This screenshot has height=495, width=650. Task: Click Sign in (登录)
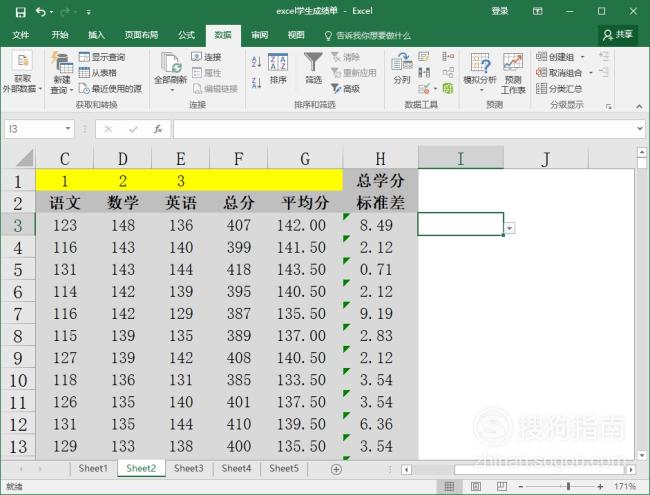click(x=500, y=11)
